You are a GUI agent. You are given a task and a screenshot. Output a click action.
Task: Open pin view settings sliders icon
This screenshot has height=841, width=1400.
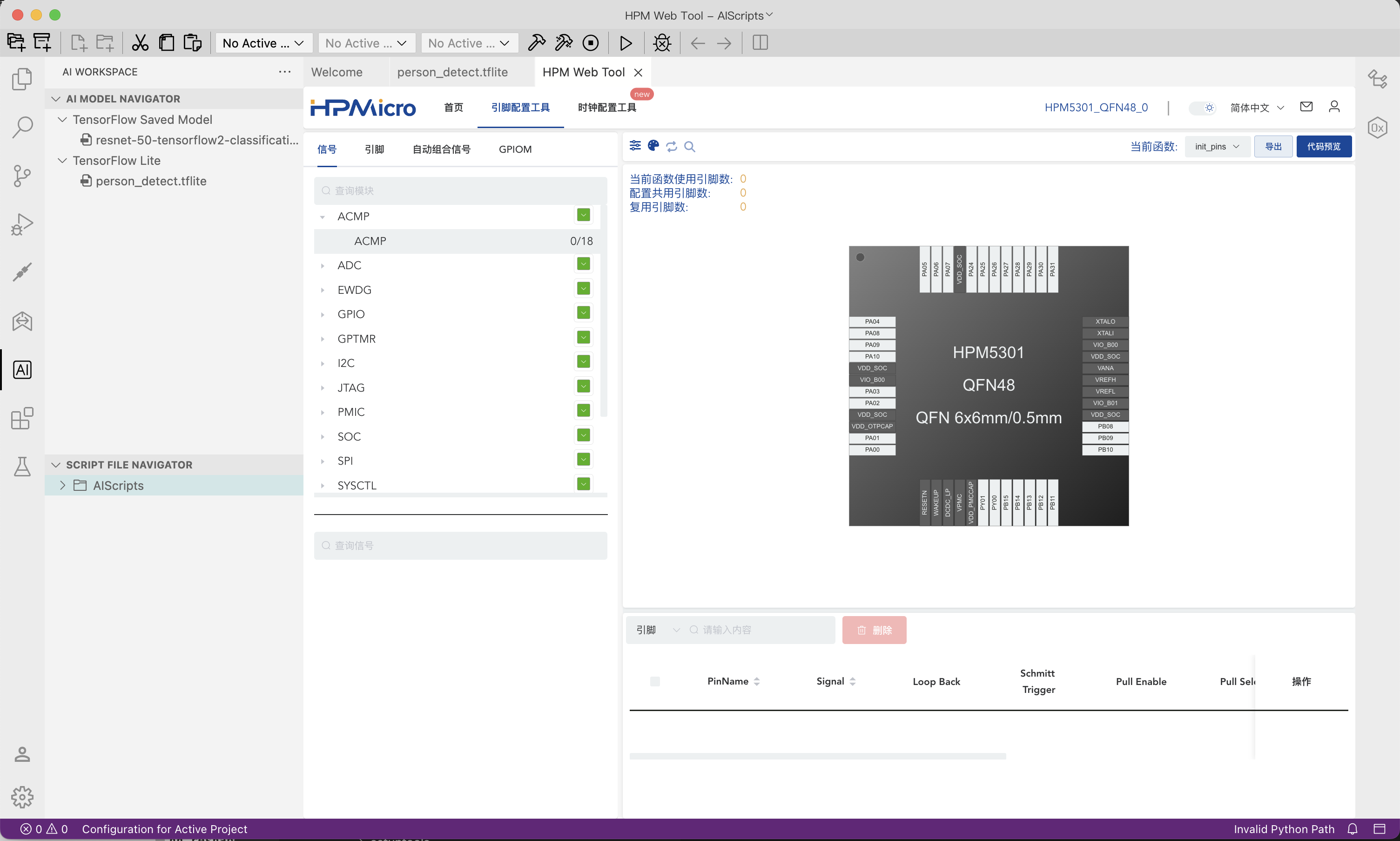[x=635, y=146]
